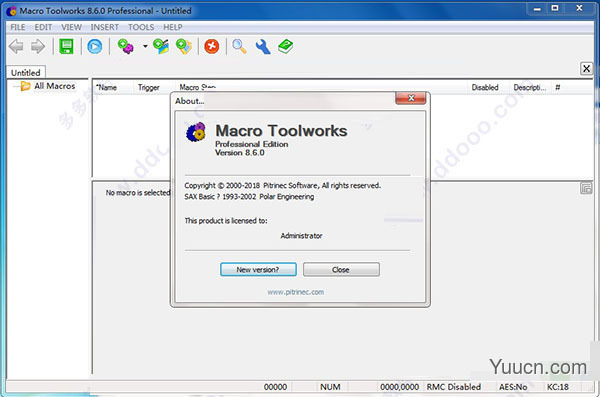Select All Macros in the tree

(54, 86)
